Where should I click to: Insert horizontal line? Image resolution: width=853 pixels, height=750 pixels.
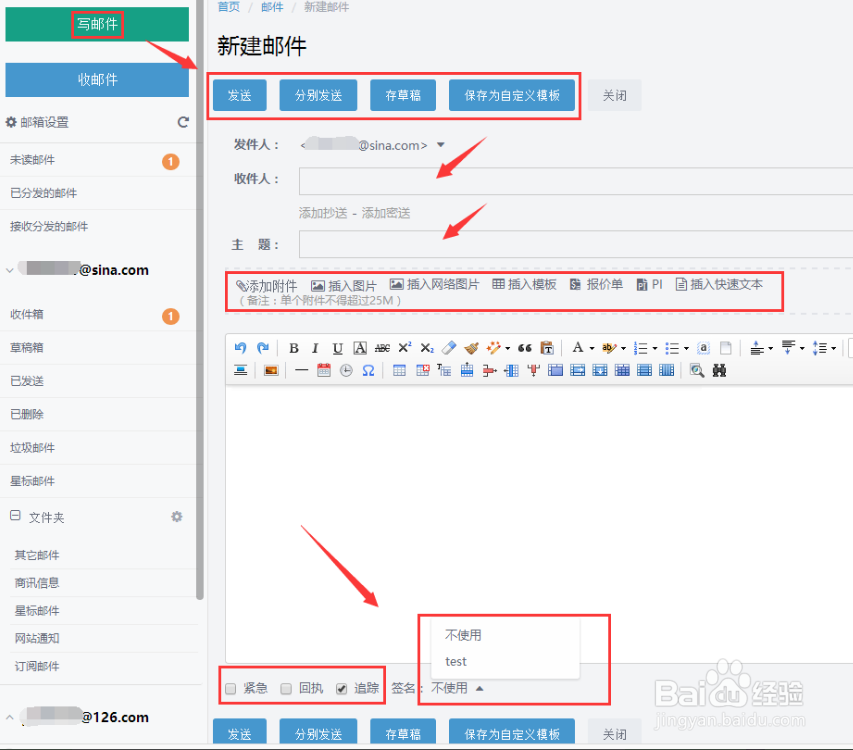point(301,370)
